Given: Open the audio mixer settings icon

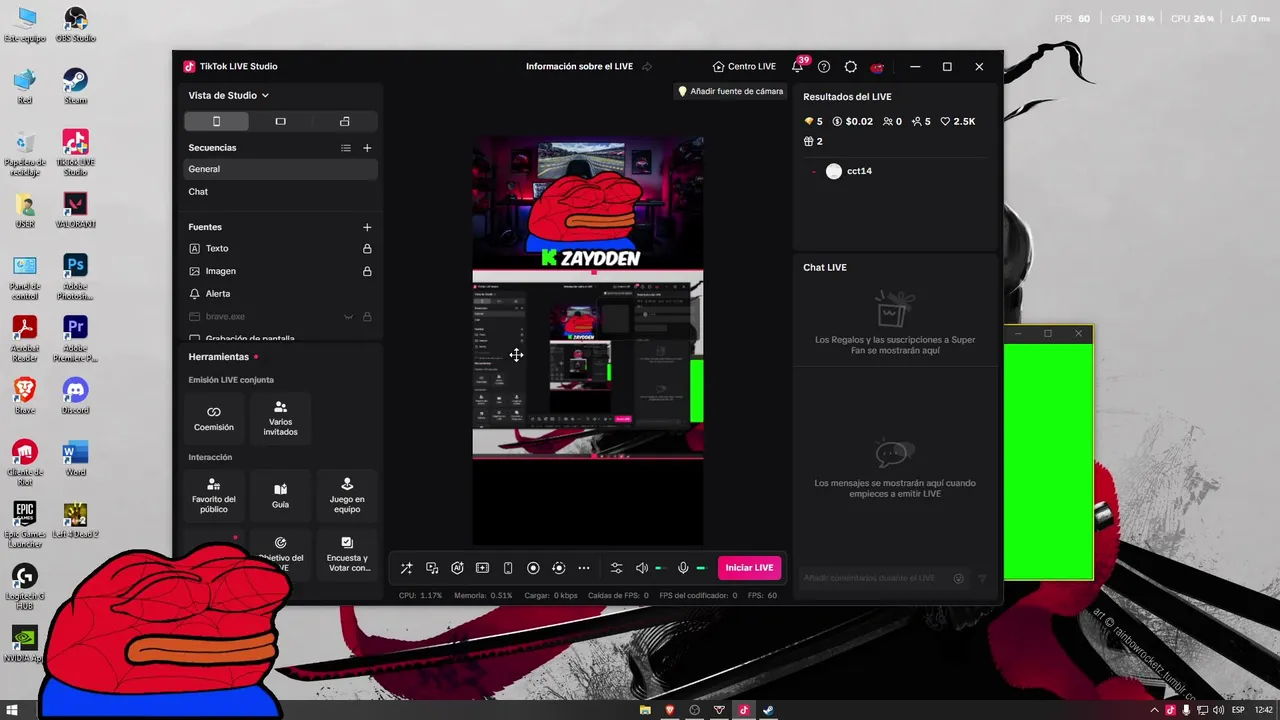Looking at the screenshot, I should click(x=616, y=568).
